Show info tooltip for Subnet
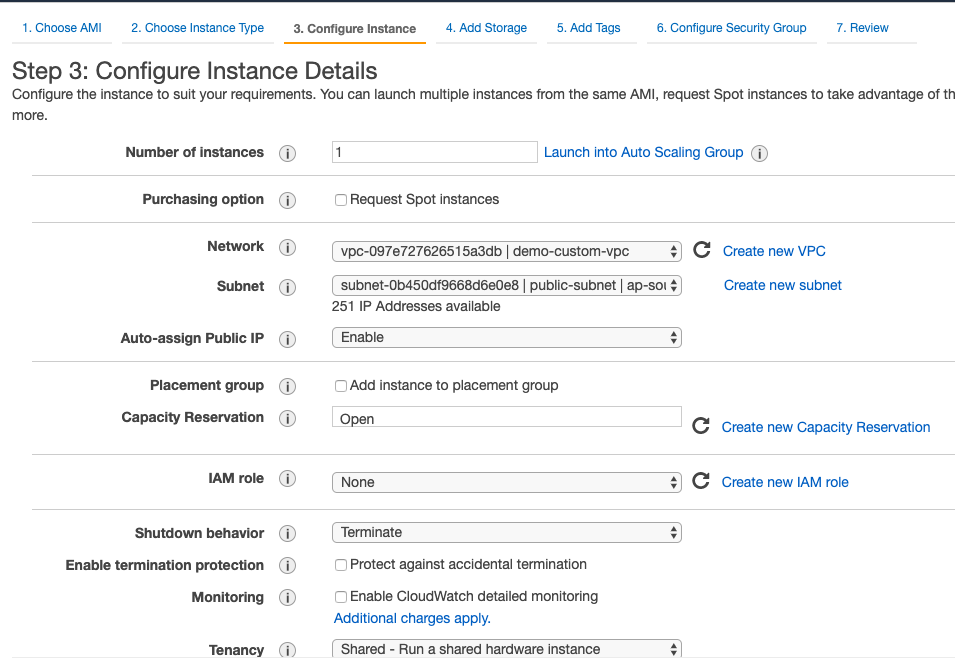 coord(287,288)
